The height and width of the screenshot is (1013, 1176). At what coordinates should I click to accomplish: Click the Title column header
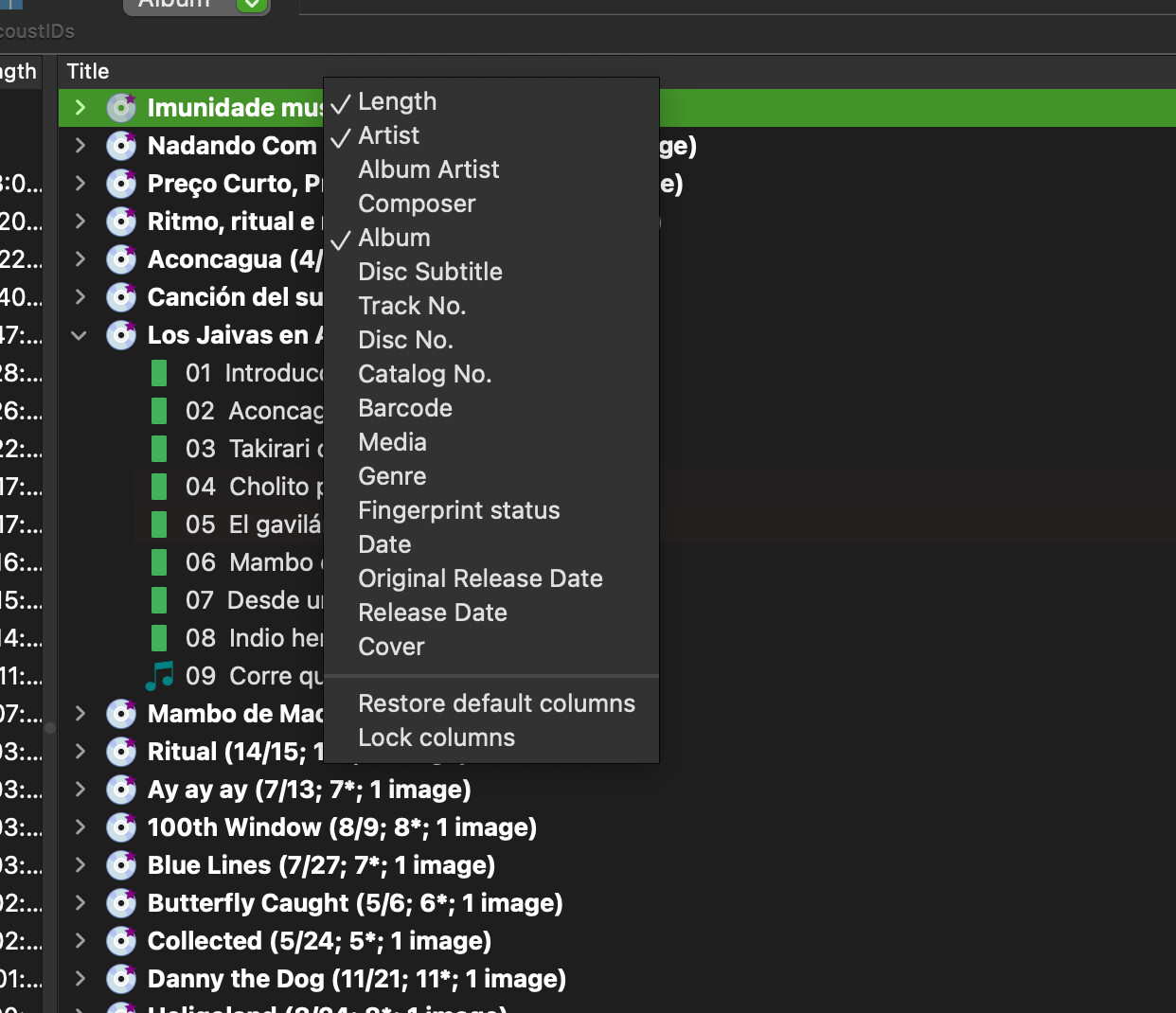[88, 71]
